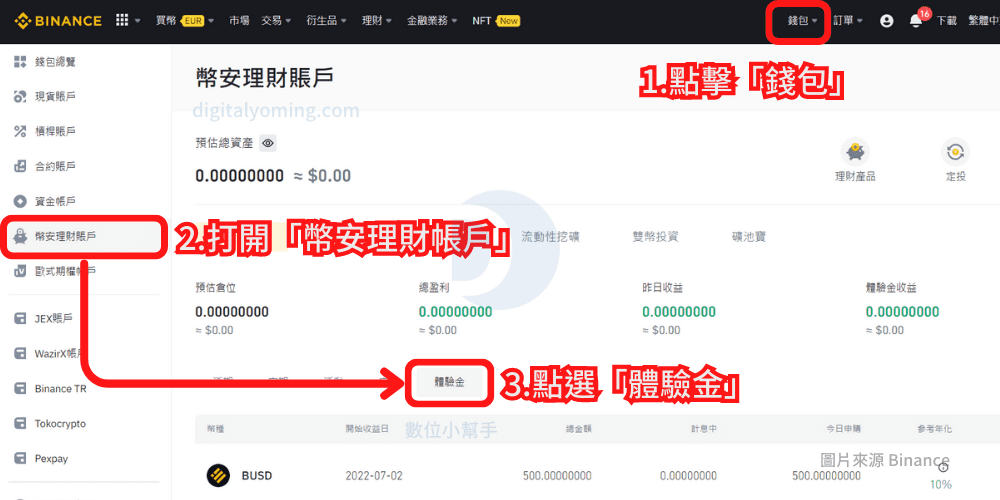
Task: Click the 幣安理財賬戶 piggy icon
Action: [x=20, y=237]
